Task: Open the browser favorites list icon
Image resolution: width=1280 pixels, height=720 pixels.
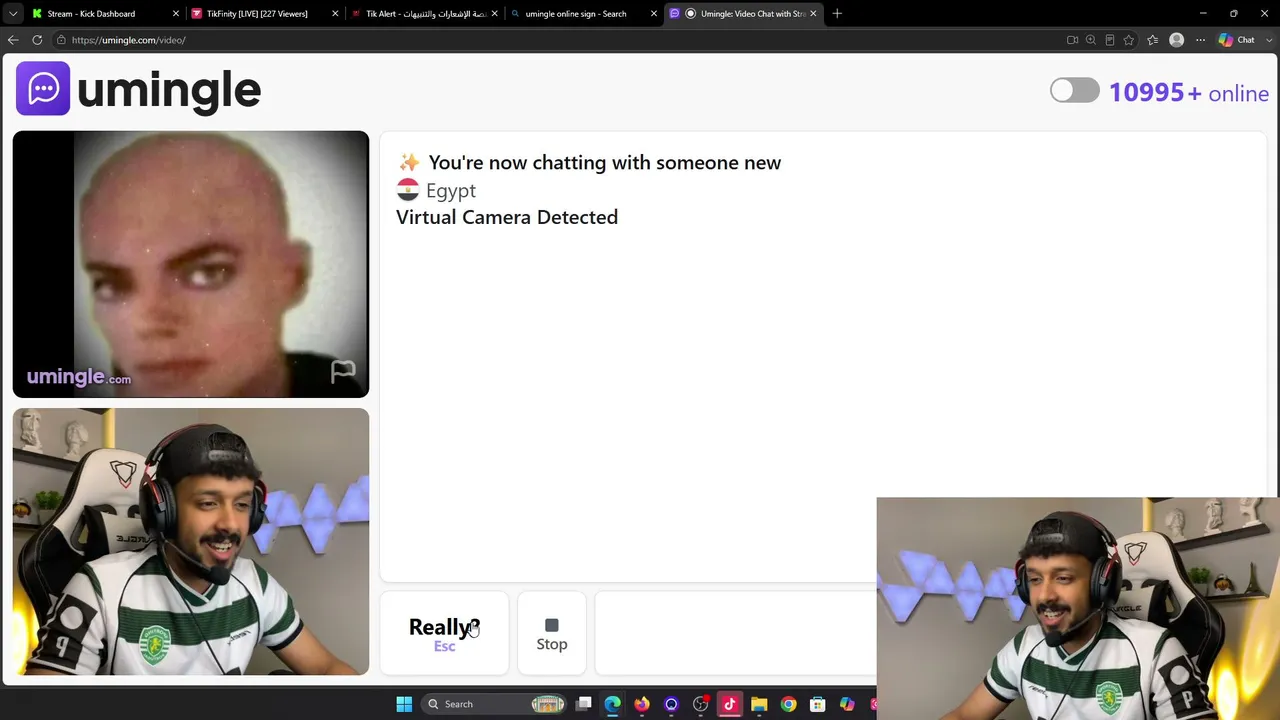Action: coord(1152,40)
